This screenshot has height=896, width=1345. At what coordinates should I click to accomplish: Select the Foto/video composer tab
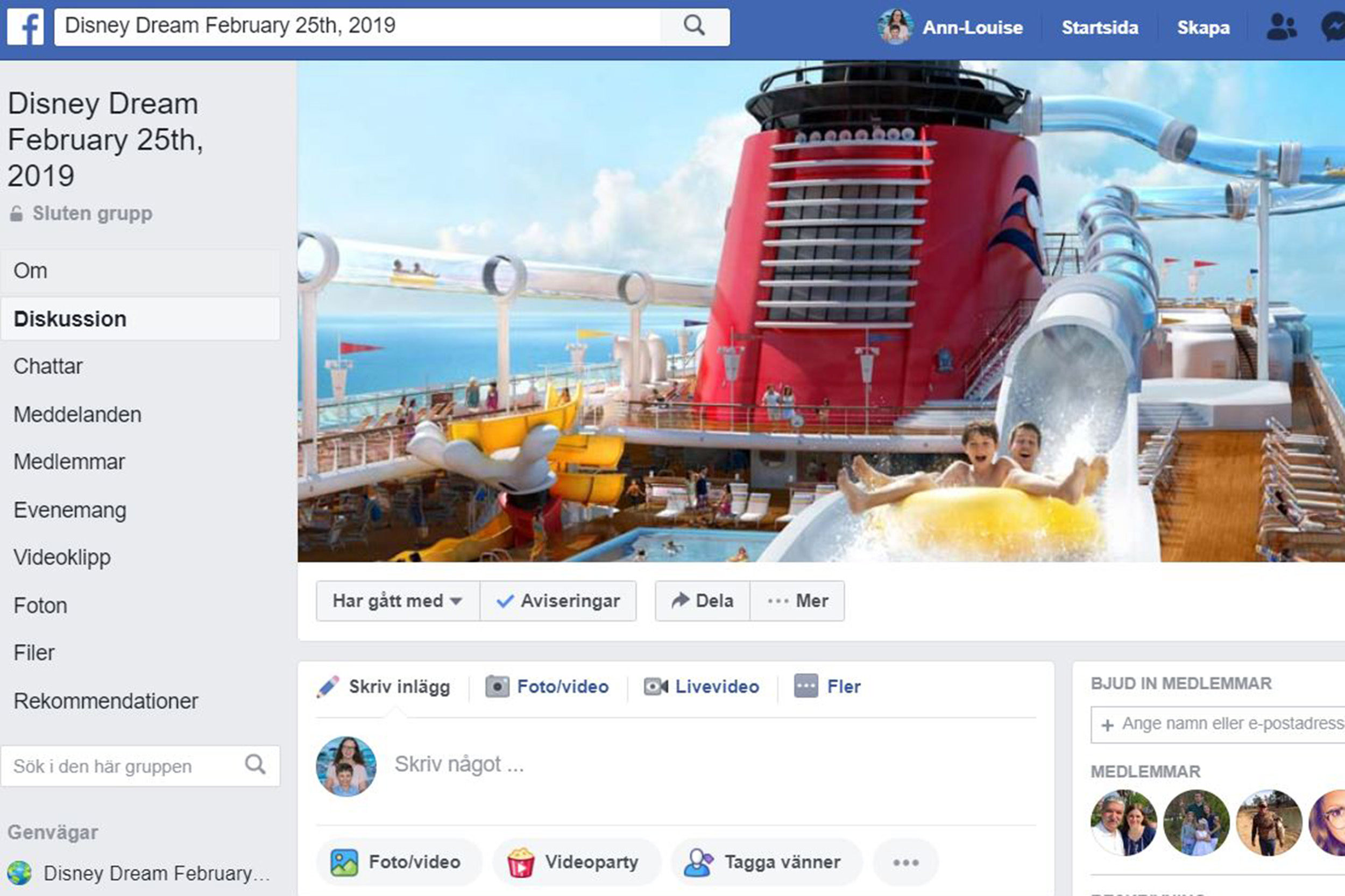[x=548, y=686]
